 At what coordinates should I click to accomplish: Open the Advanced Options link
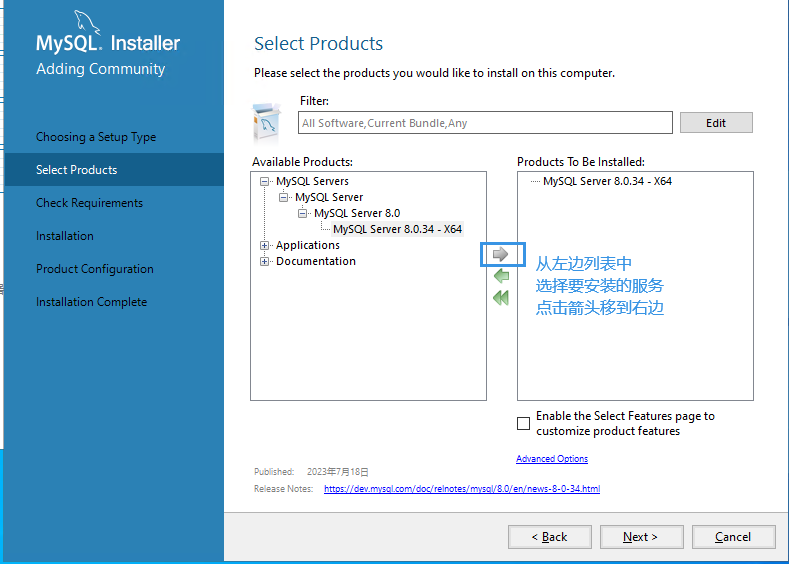pos(552,459)
